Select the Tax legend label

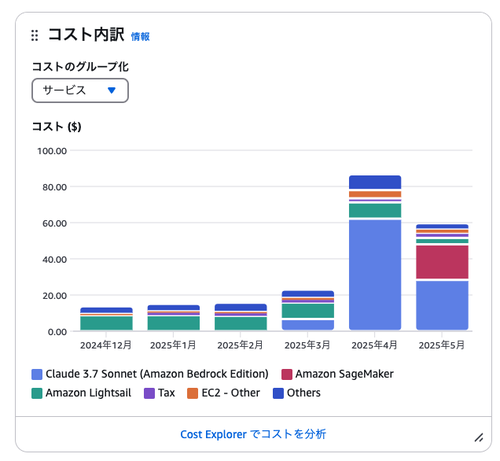pyautogui.click(x=166, y=393)
